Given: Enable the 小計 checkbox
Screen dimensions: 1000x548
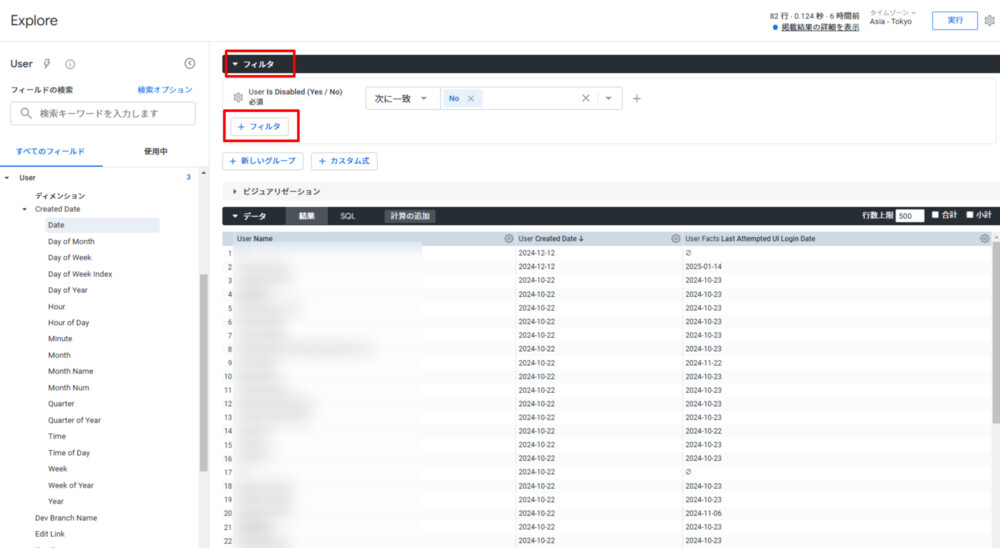Looking at the screenshot, I should coord(970,215).
